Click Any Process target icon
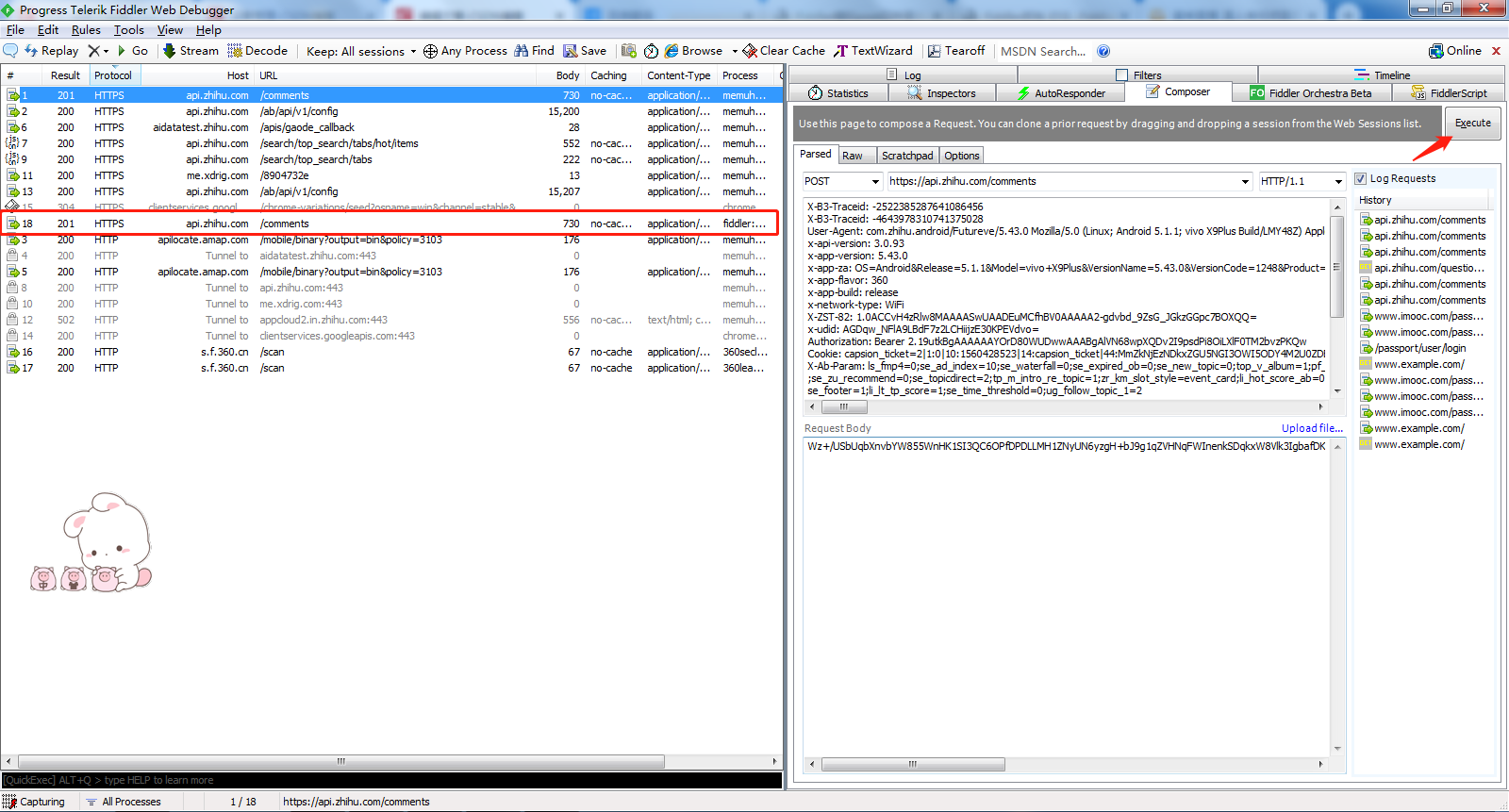 pos(430,51)
